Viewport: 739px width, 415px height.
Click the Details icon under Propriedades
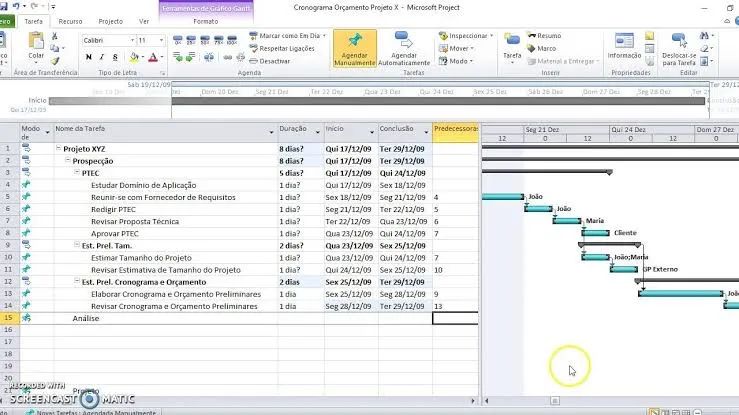(x=649, y=49)
